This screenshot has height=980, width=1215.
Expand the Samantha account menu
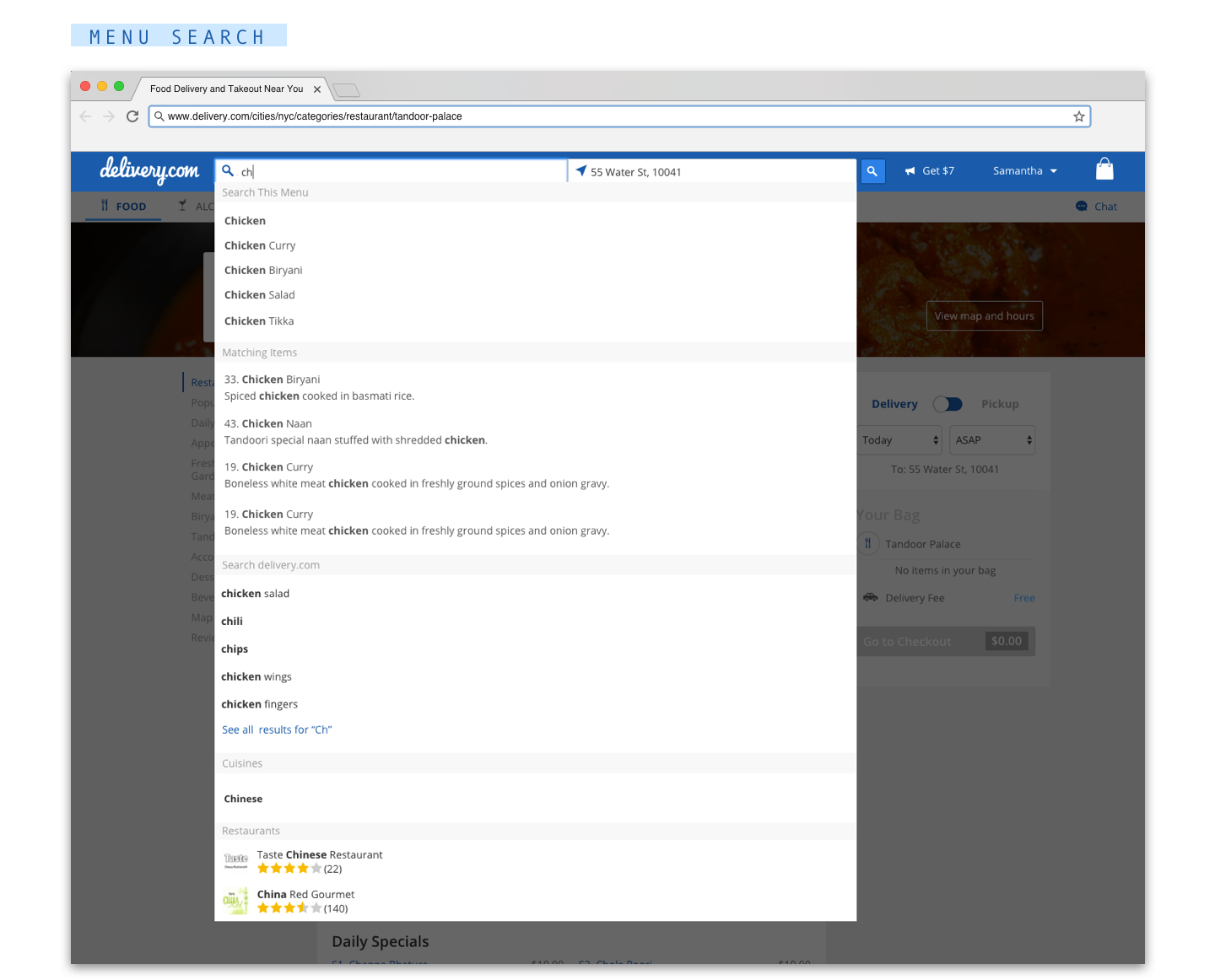tap(1024, 170)
